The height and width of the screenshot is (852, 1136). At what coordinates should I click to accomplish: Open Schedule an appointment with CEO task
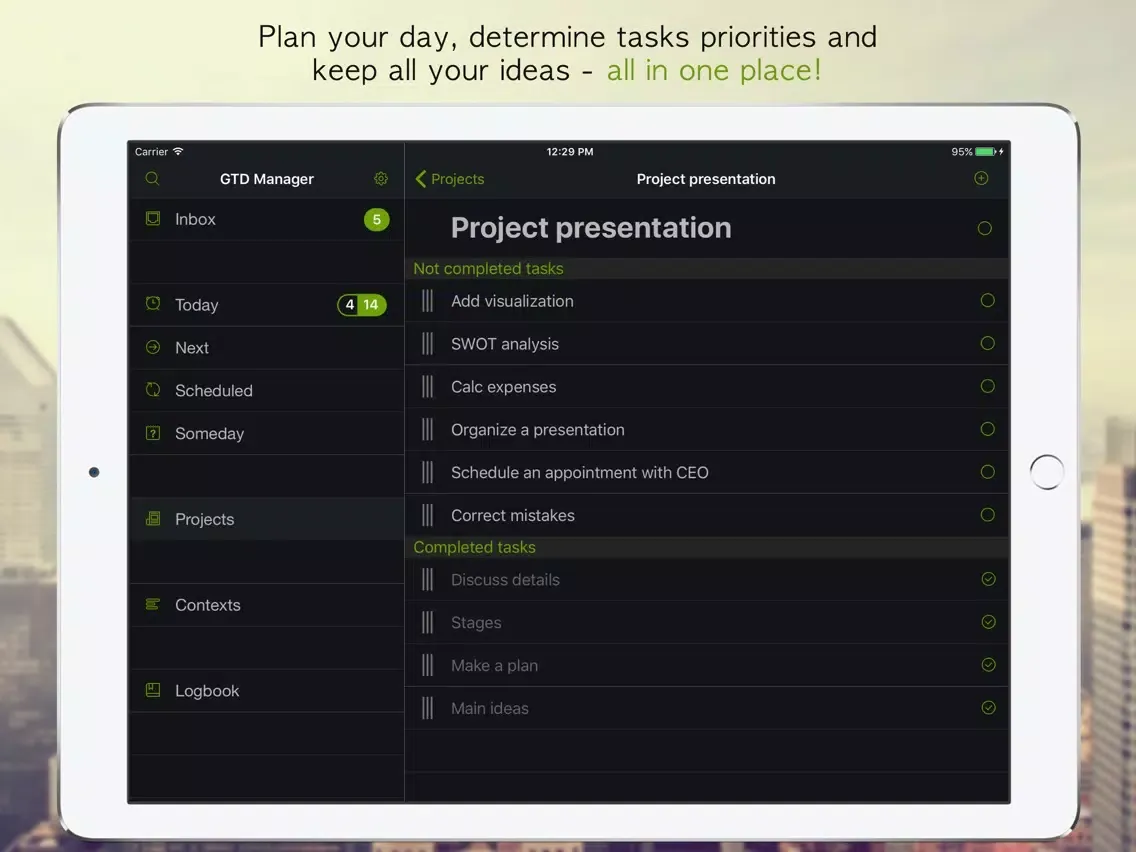coord(706,472)
